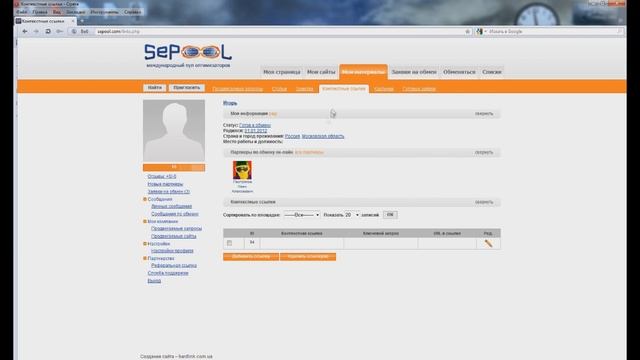The height and width of the screenshot is (360, 640).
Task: Open 'Реферальная ссылка' sidebar link
Action: point(174,266)
